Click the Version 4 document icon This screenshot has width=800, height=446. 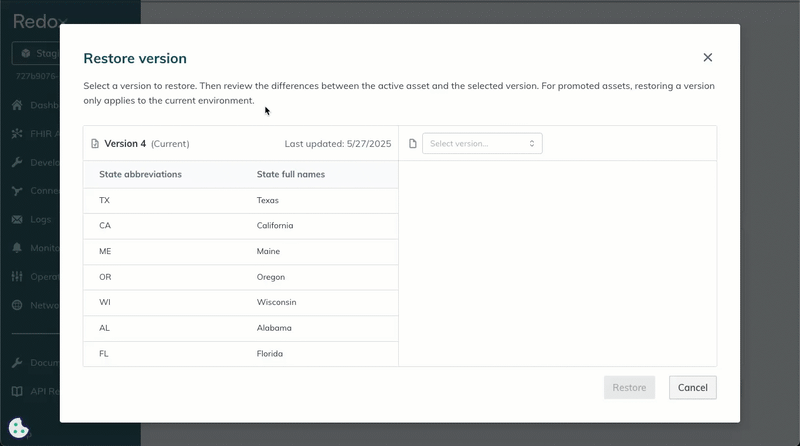click(x=95, y=144)
